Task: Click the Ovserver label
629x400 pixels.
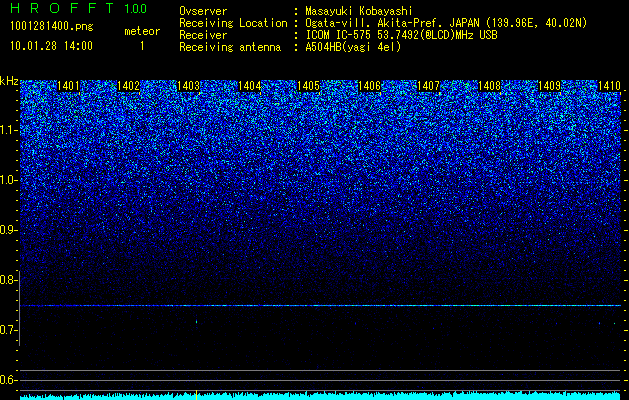Action: [203, 11]
